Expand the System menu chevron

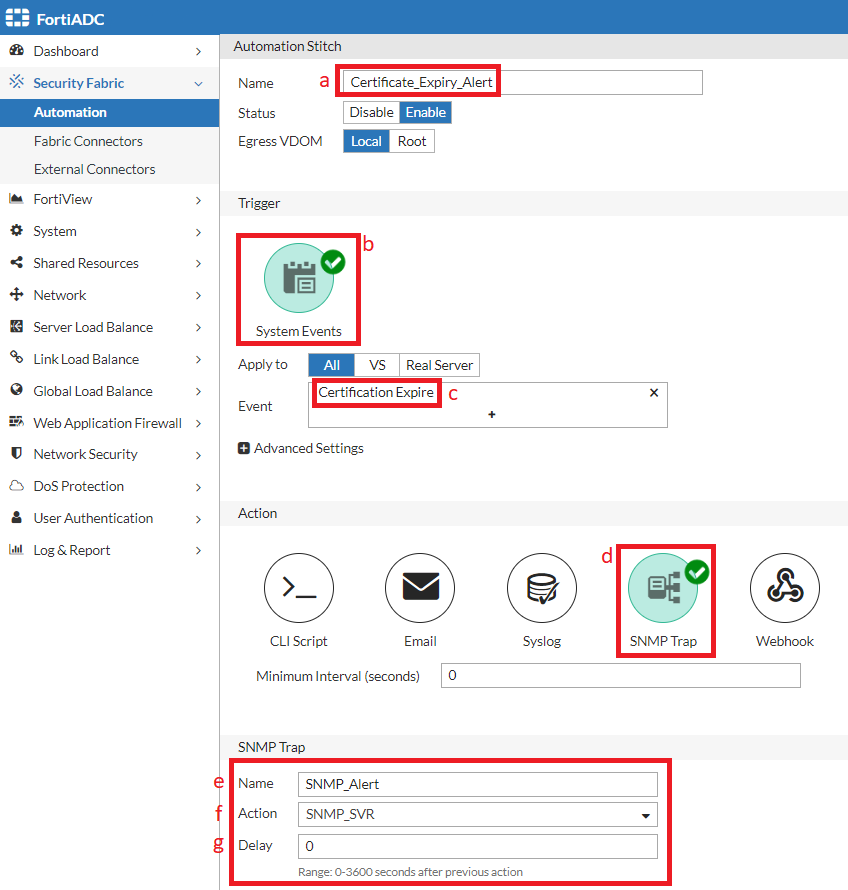point(198,232)
